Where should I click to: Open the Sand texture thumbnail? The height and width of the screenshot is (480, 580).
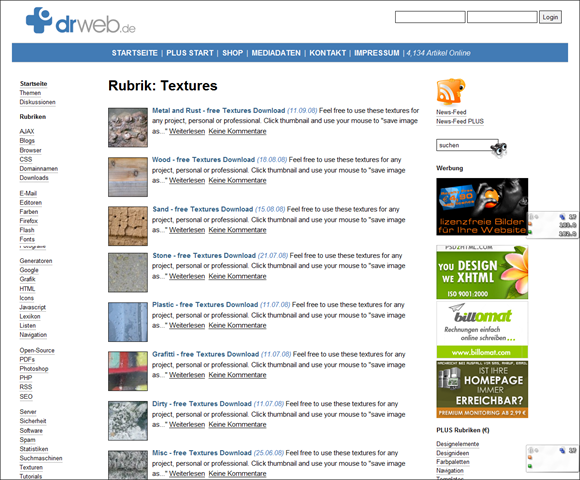(x=128, y=226)
